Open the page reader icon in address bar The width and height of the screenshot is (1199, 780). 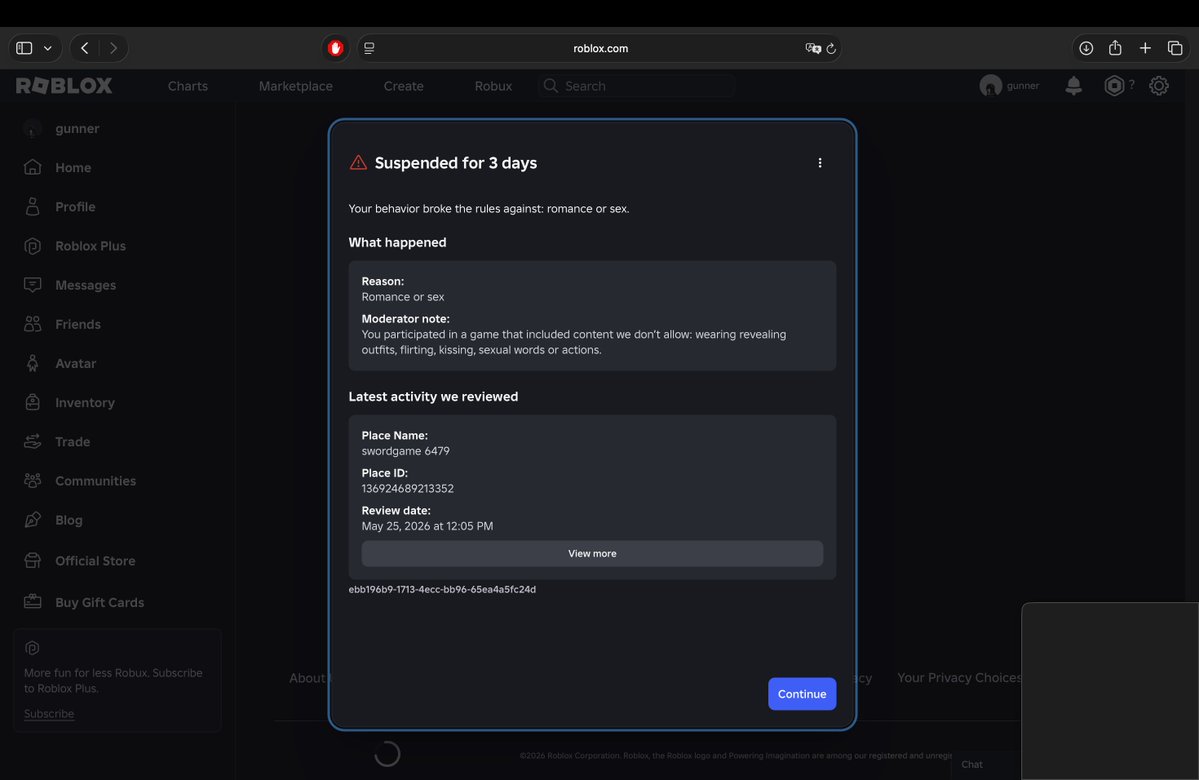[369, 48]
